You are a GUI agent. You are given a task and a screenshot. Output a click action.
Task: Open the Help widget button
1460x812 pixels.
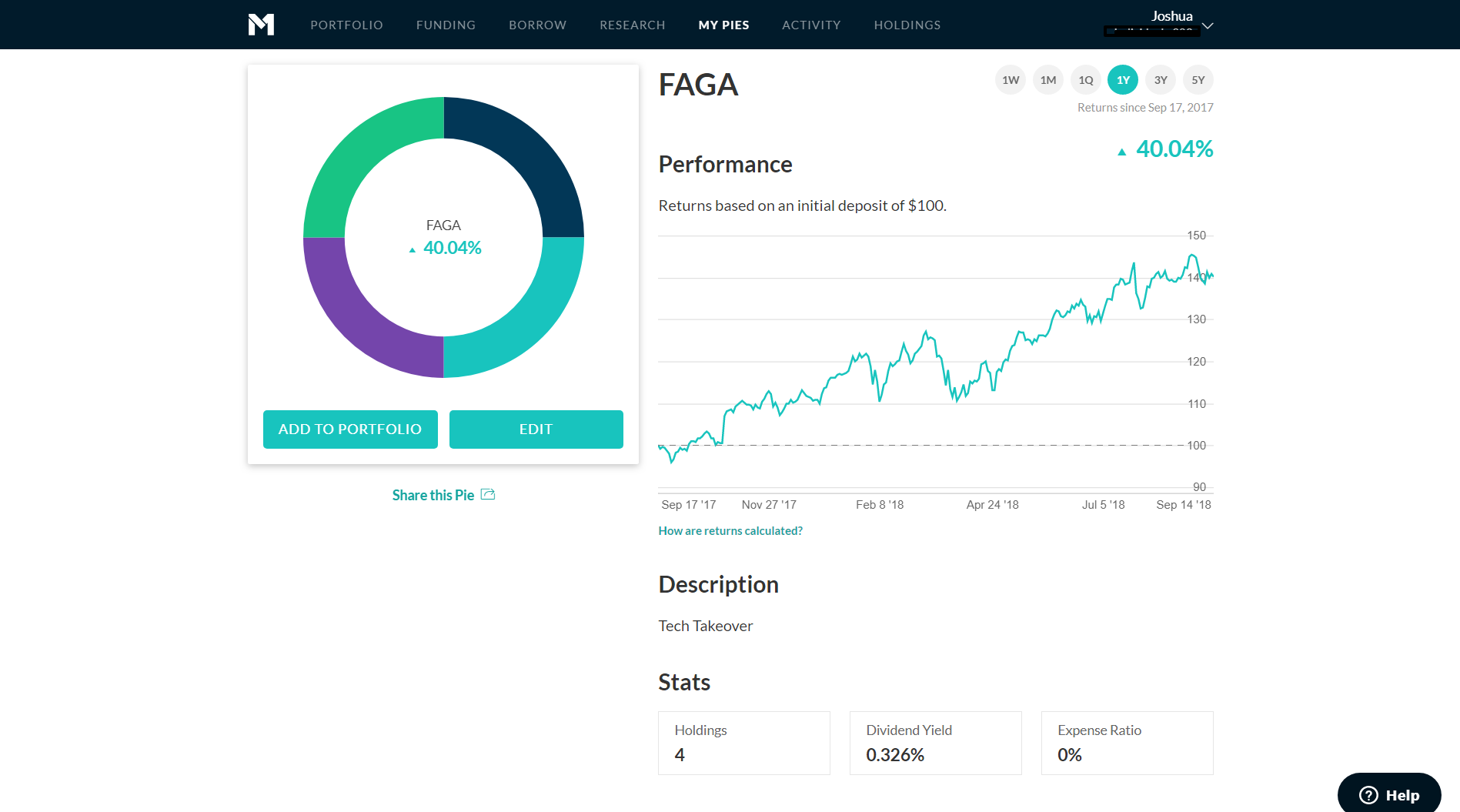point(1389,794)
